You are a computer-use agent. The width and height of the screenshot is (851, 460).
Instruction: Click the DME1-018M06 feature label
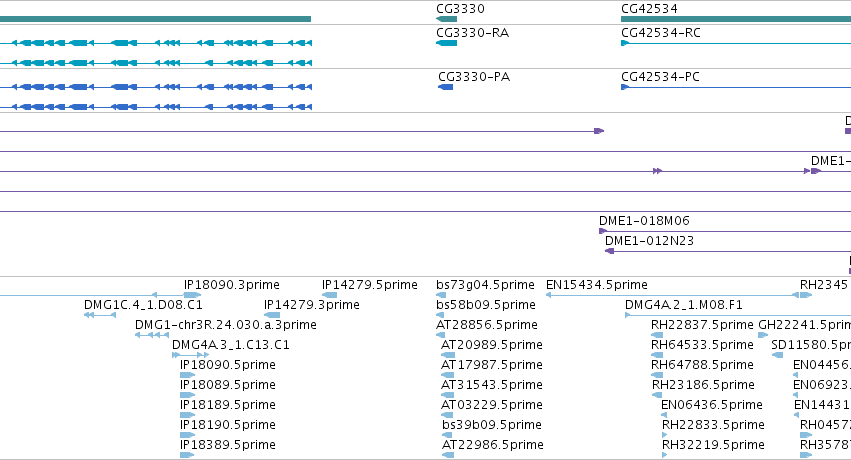point(644,221)
